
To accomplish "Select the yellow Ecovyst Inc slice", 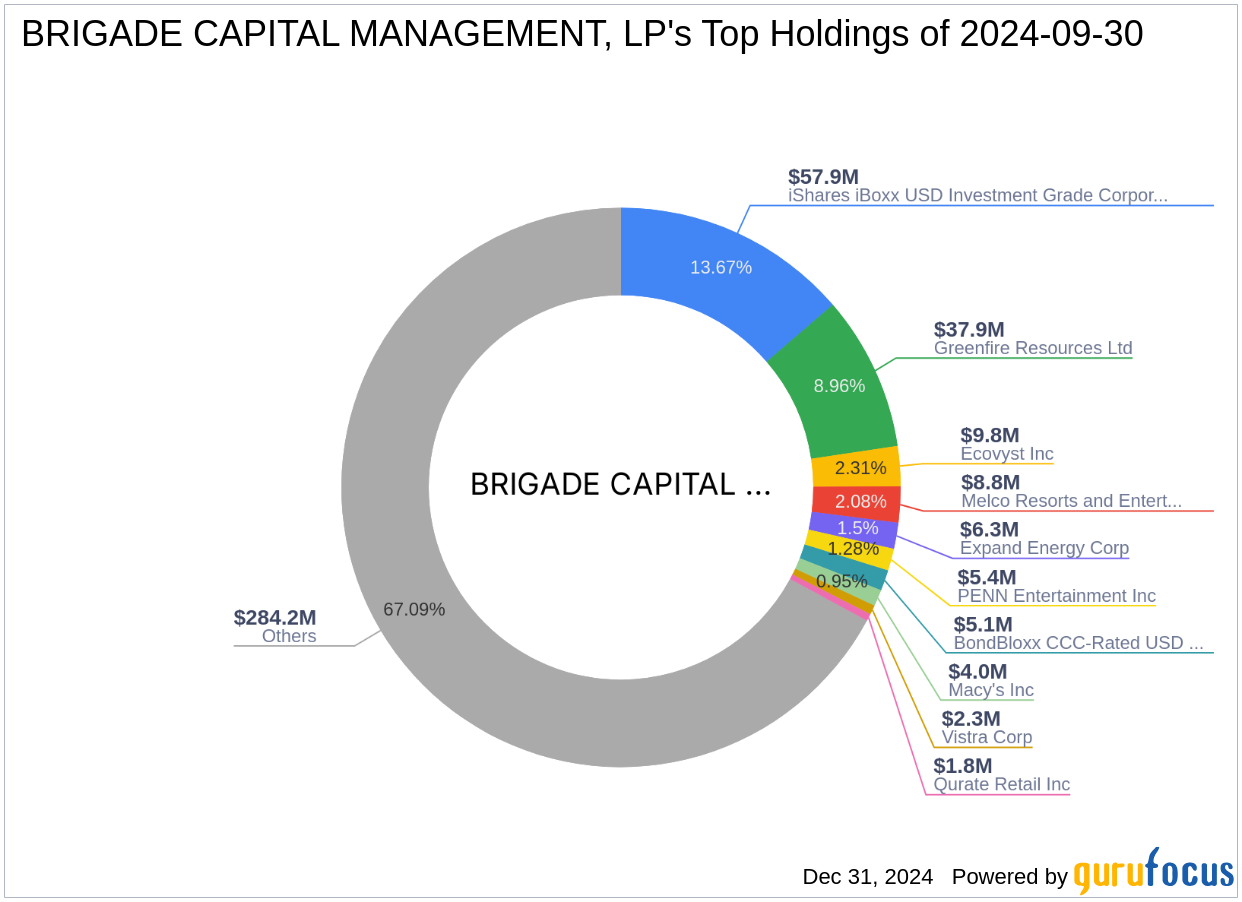I will (858, 467).
